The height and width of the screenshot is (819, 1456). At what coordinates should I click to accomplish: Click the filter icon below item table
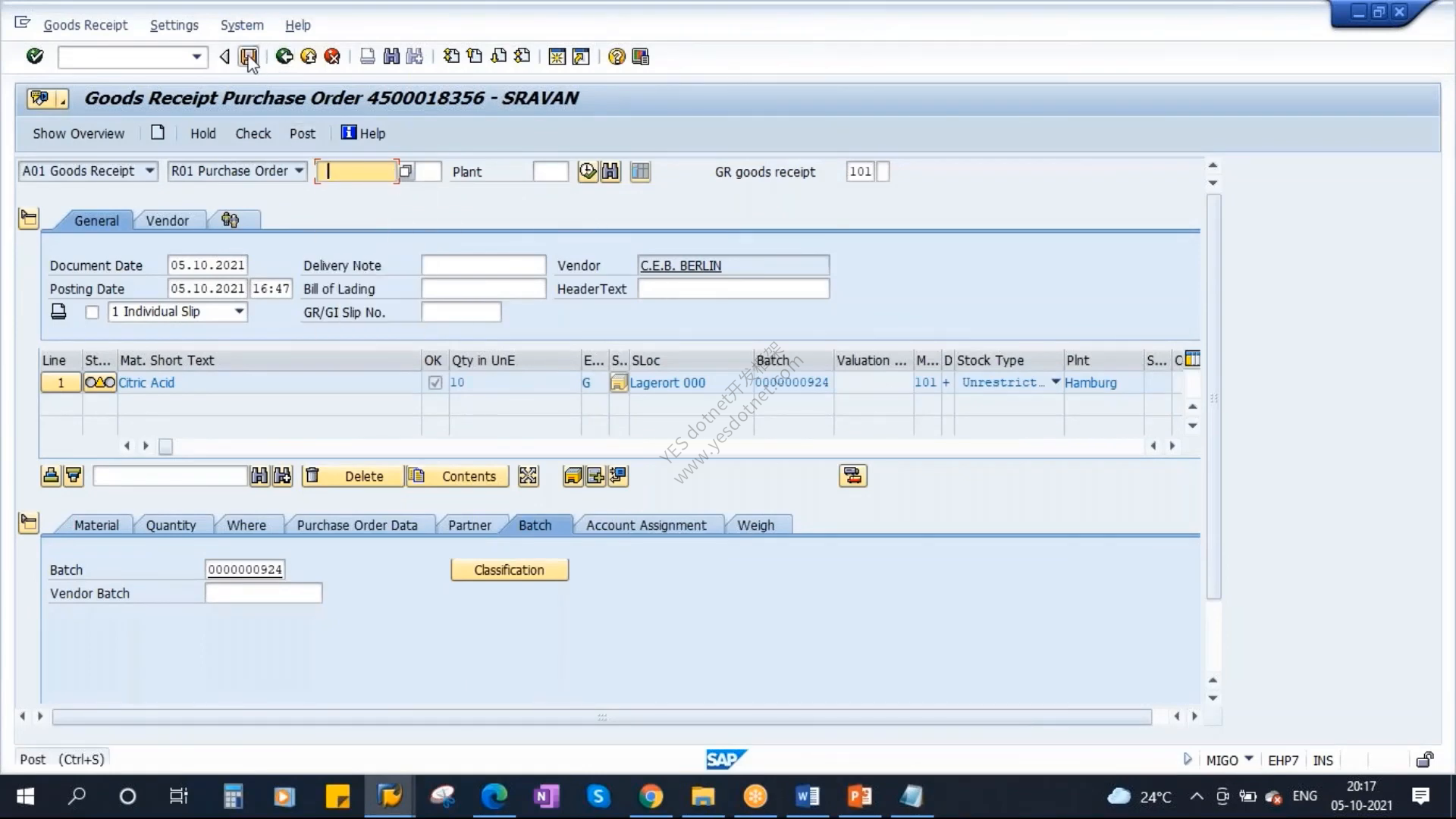[74, 476]
